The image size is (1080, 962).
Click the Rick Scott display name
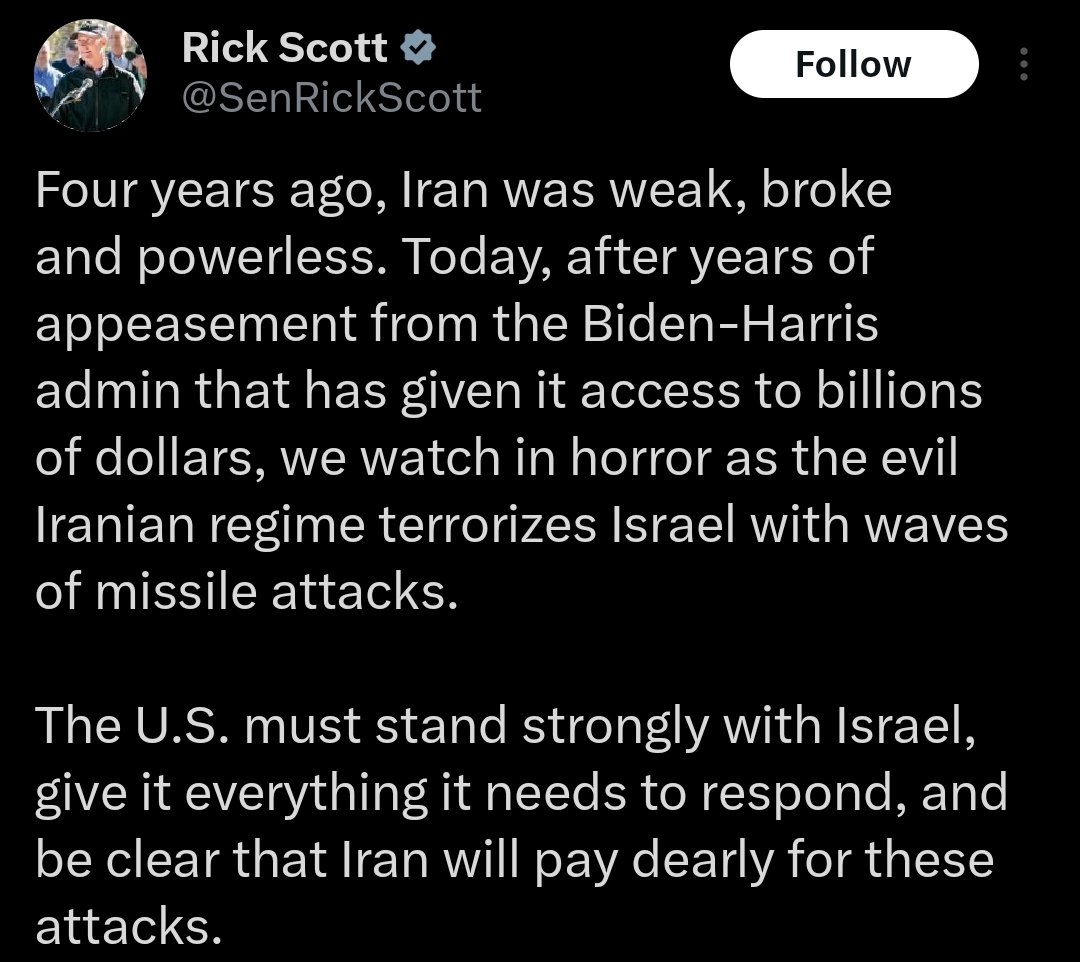(x=284, y=48)
